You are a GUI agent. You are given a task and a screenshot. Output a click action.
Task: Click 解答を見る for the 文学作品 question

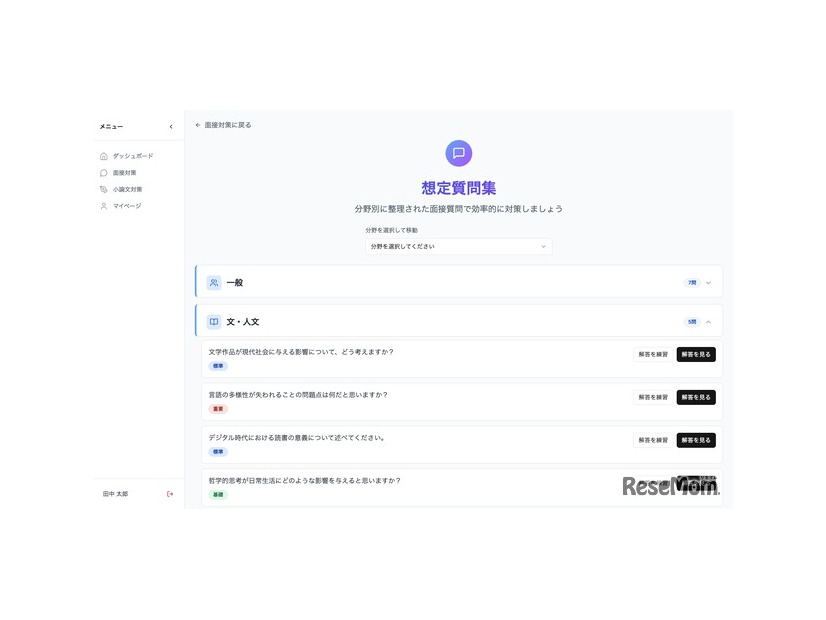pos(696,355)
